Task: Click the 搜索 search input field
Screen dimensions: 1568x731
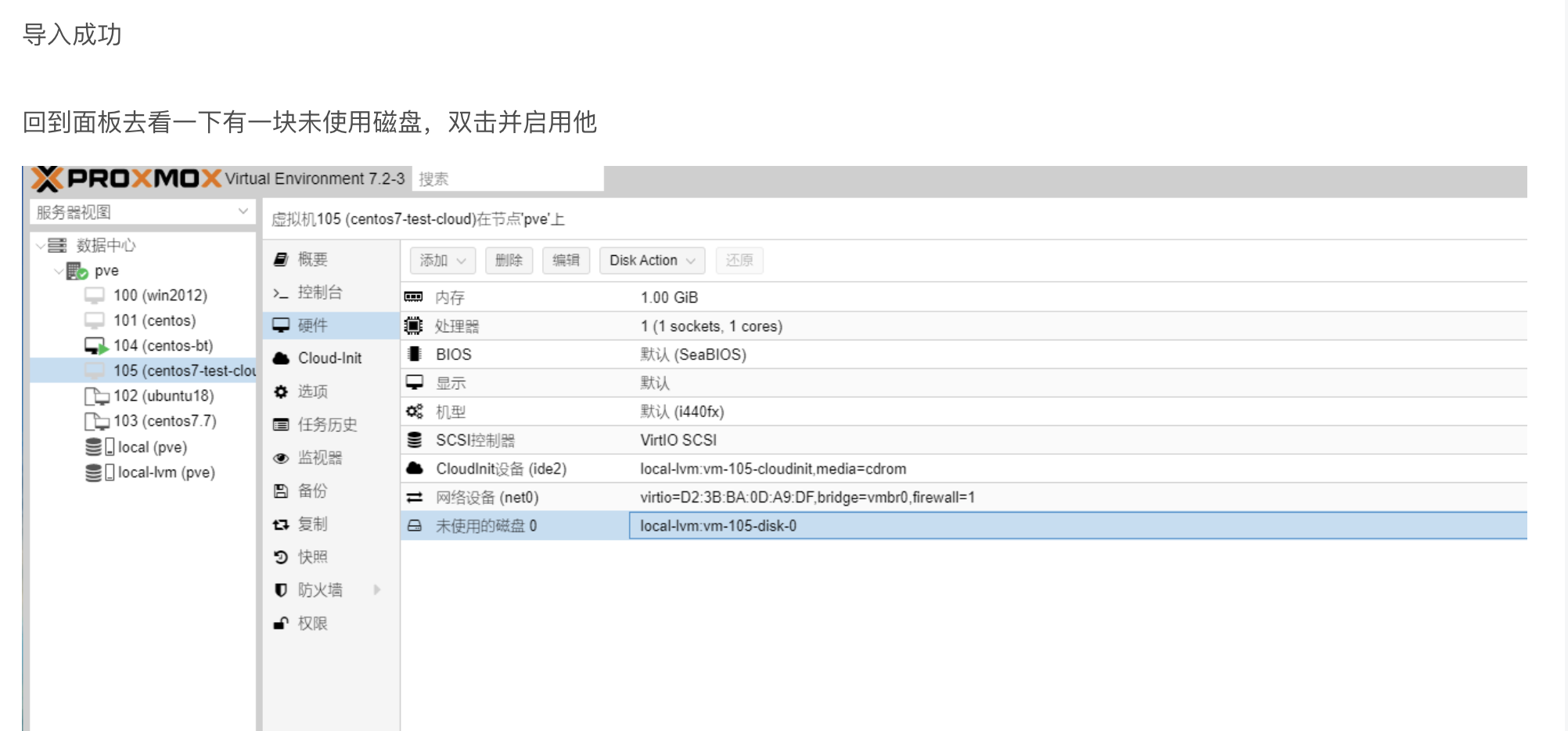Action: [509, 179]
